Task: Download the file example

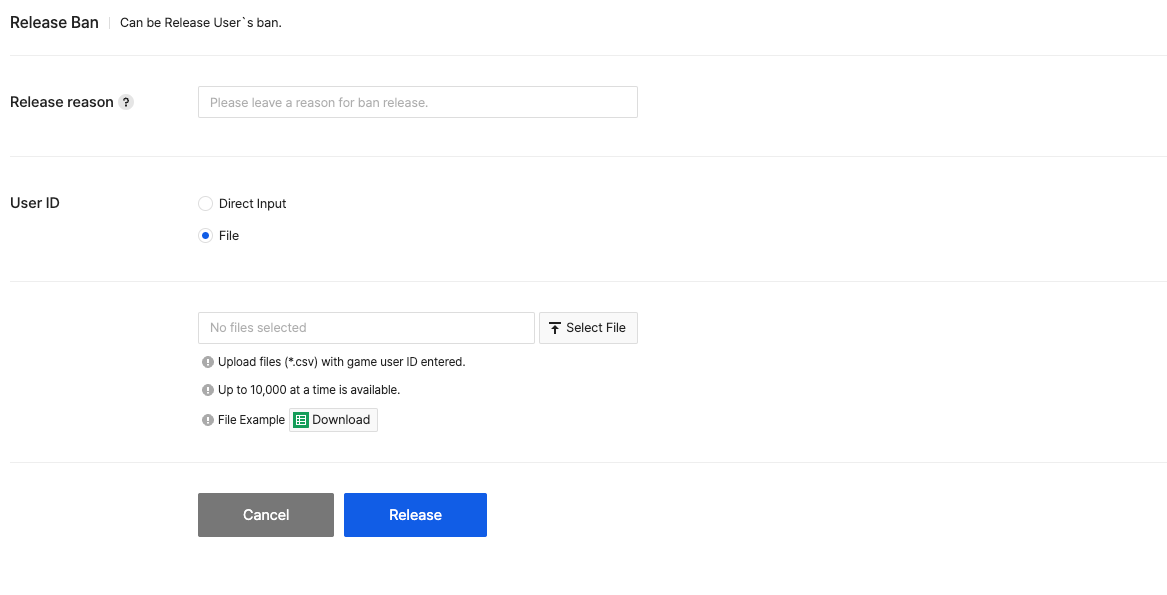Action: click(333, 420)
